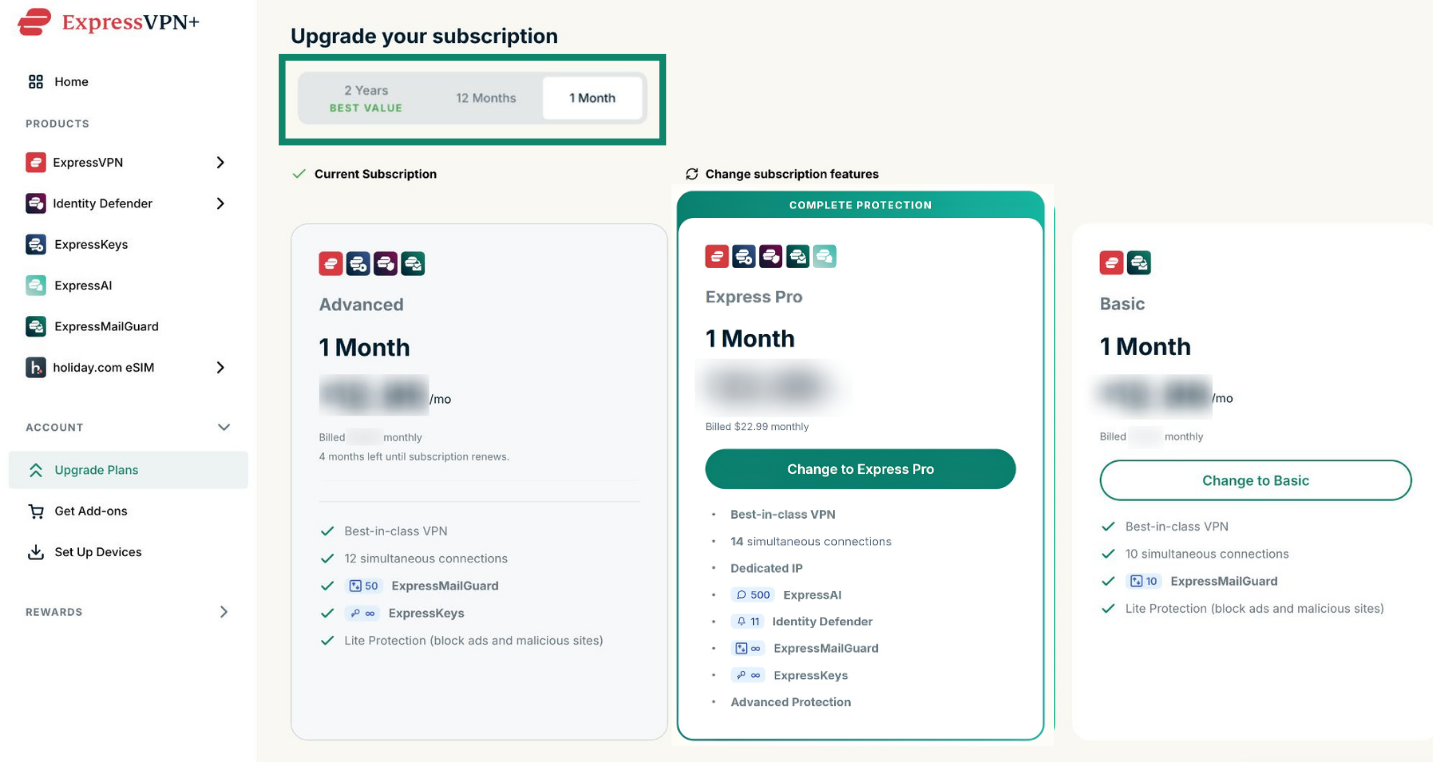
Task: Switch billing period to 12 Months
Action: click(x=486, y=98)
